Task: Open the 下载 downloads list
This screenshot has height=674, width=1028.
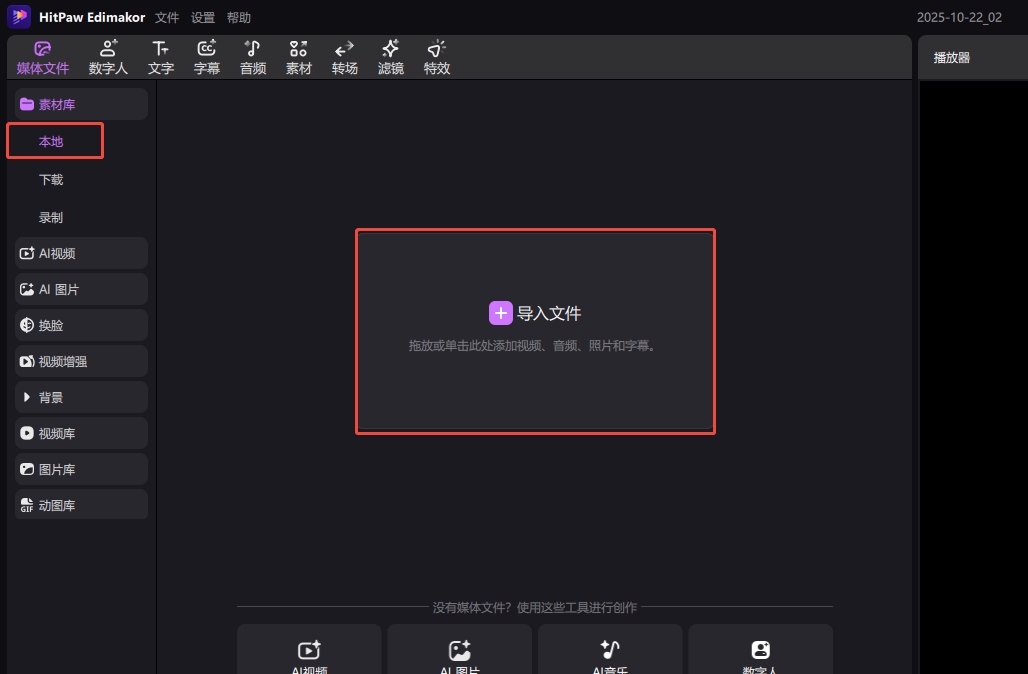Action: pyautogui.click(x=51, y=180)
